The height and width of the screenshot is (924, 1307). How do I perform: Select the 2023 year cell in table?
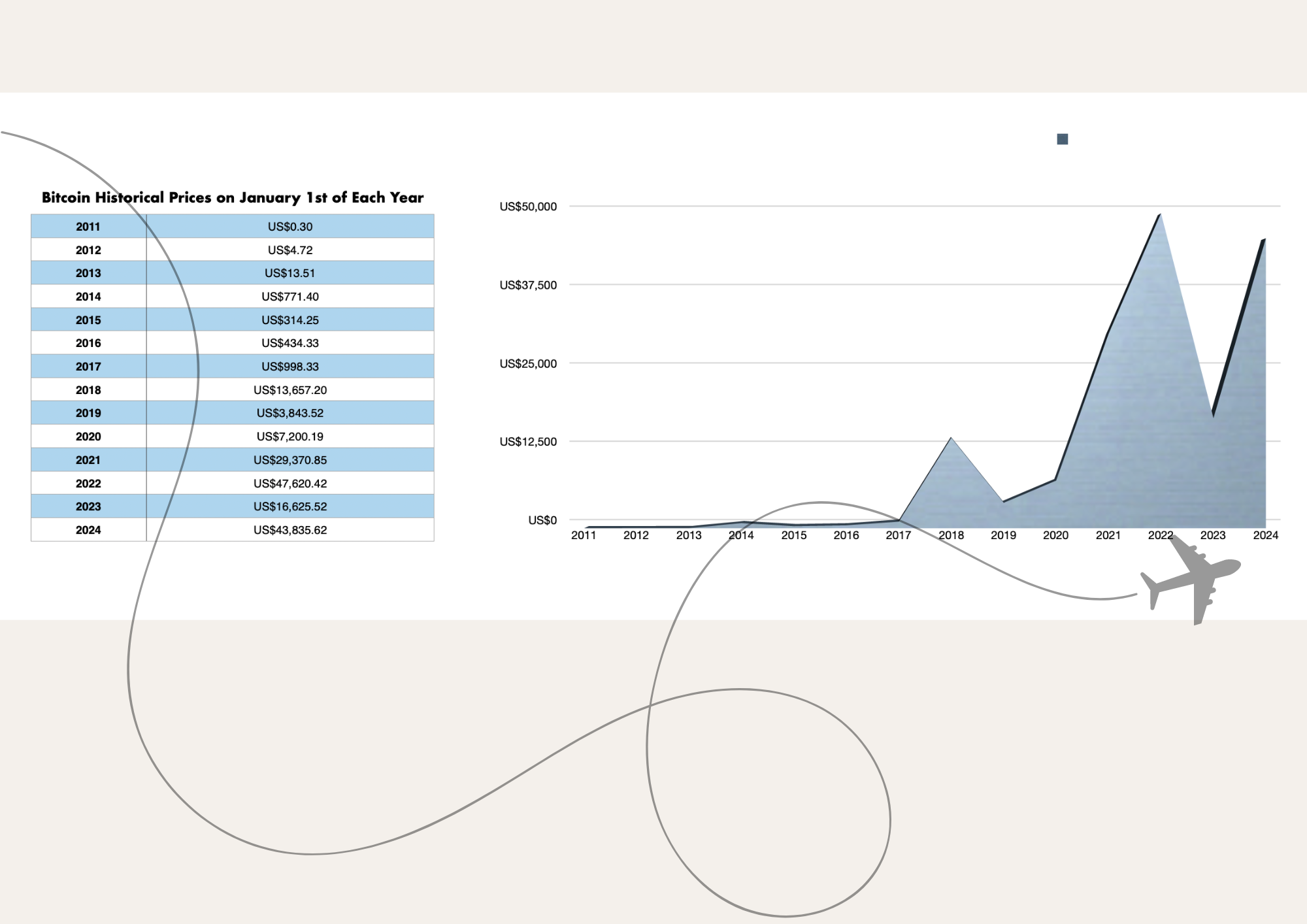[x=88, y=506]
